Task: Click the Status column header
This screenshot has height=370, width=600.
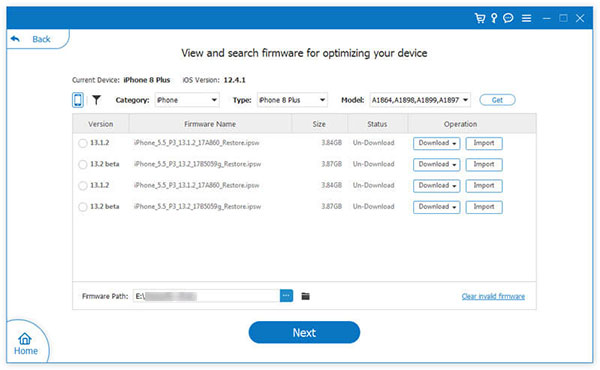Action: pyautogui.click(x=377, y=124)
